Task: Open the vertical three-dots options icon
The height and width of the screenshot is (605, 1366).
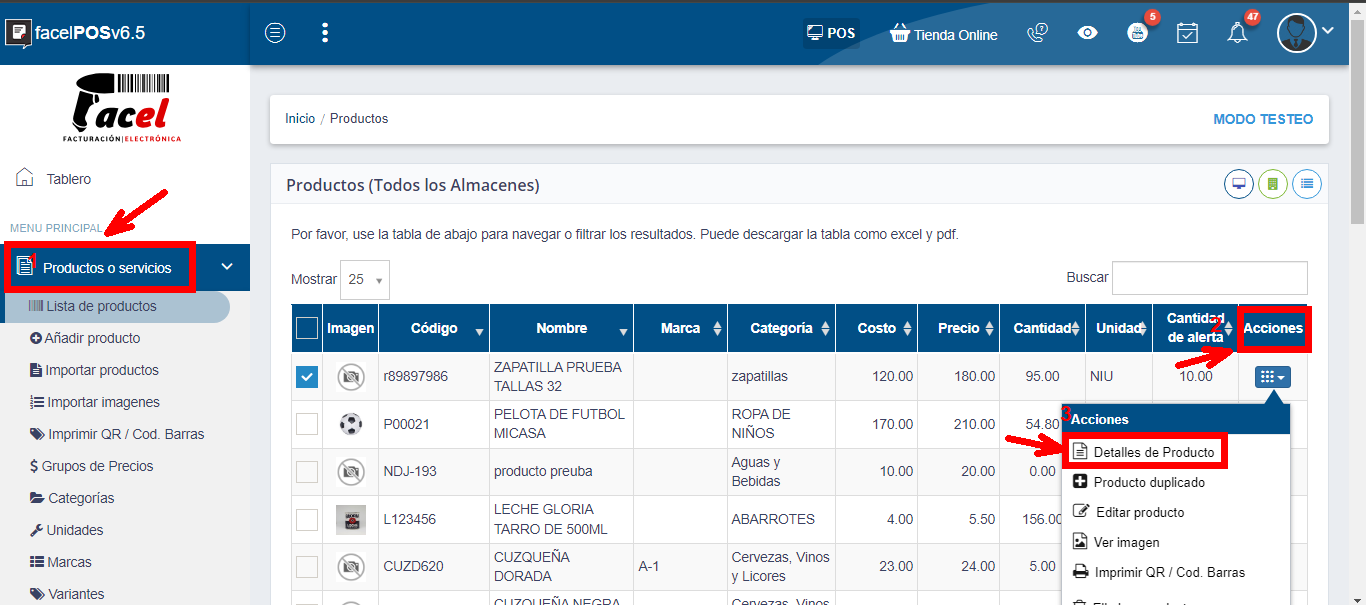Action: pos(325,33)
